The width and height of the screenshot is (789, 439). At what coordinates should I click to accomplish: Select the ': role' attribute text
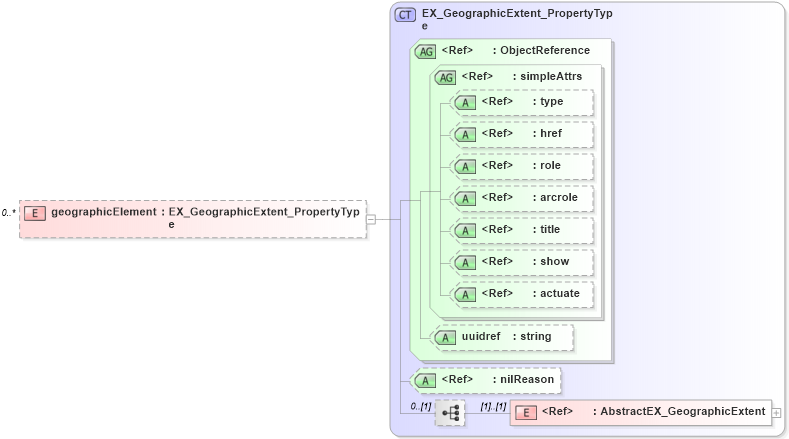tap(546, 166)
